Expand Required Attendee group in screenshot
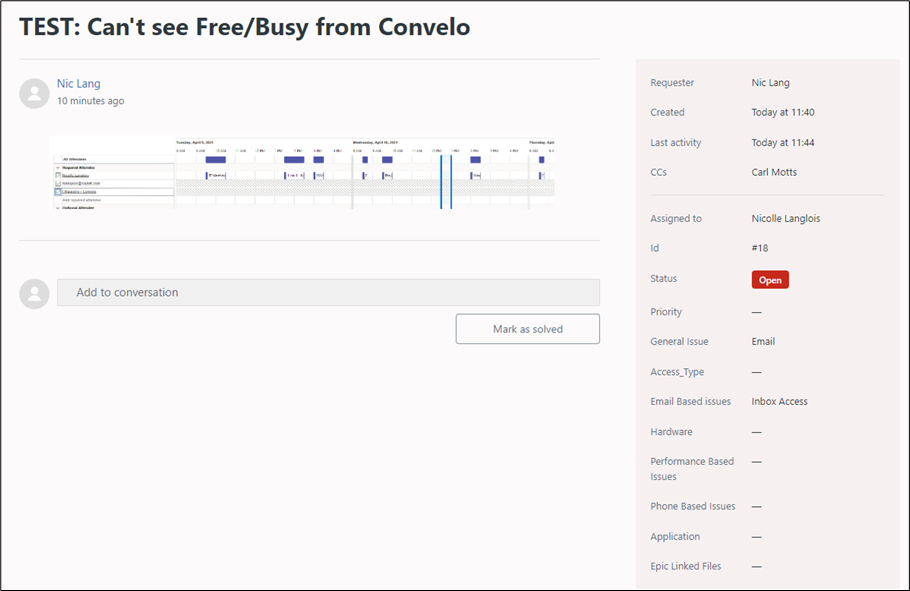The height and width of the screenshot is (591, 910). (57, 167)
